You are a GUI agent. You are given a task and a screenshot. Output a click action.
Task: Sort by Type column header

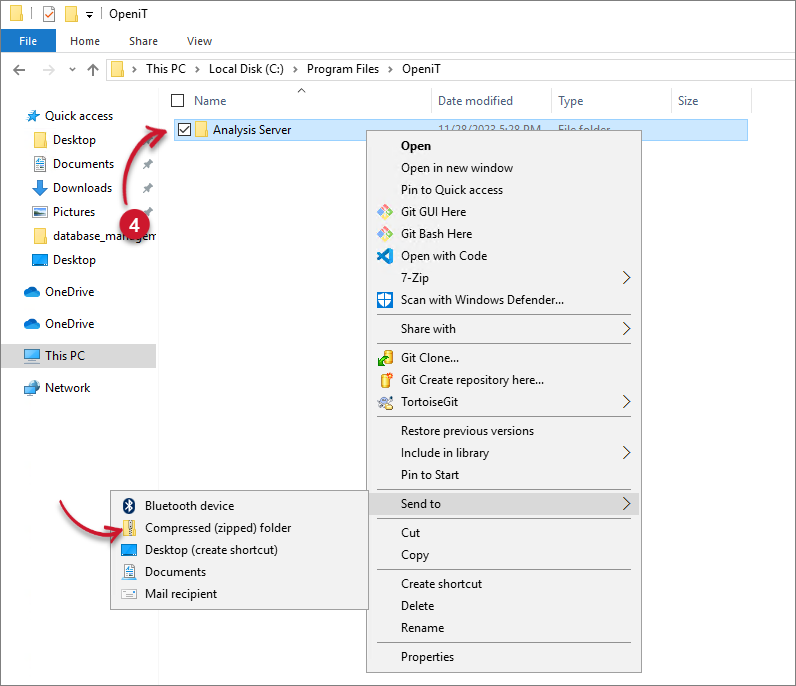pyautogui.click(x=571, y=101)
